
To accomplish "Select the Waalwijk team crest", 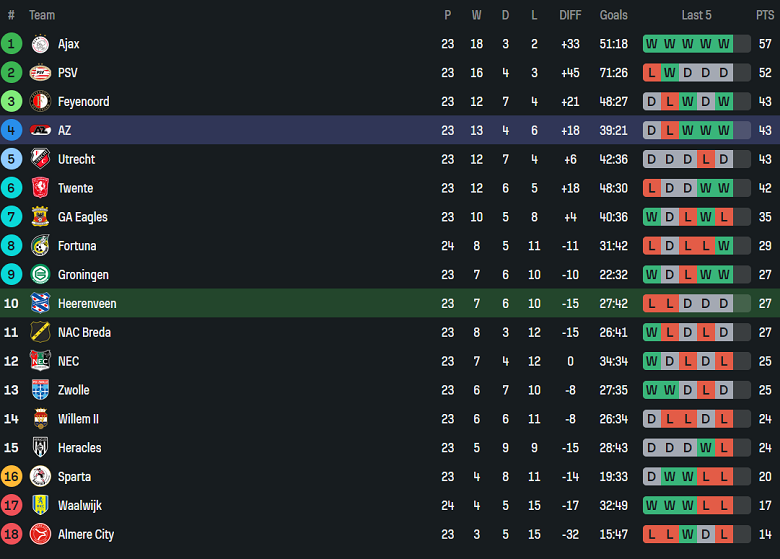I will coord(40,505).
